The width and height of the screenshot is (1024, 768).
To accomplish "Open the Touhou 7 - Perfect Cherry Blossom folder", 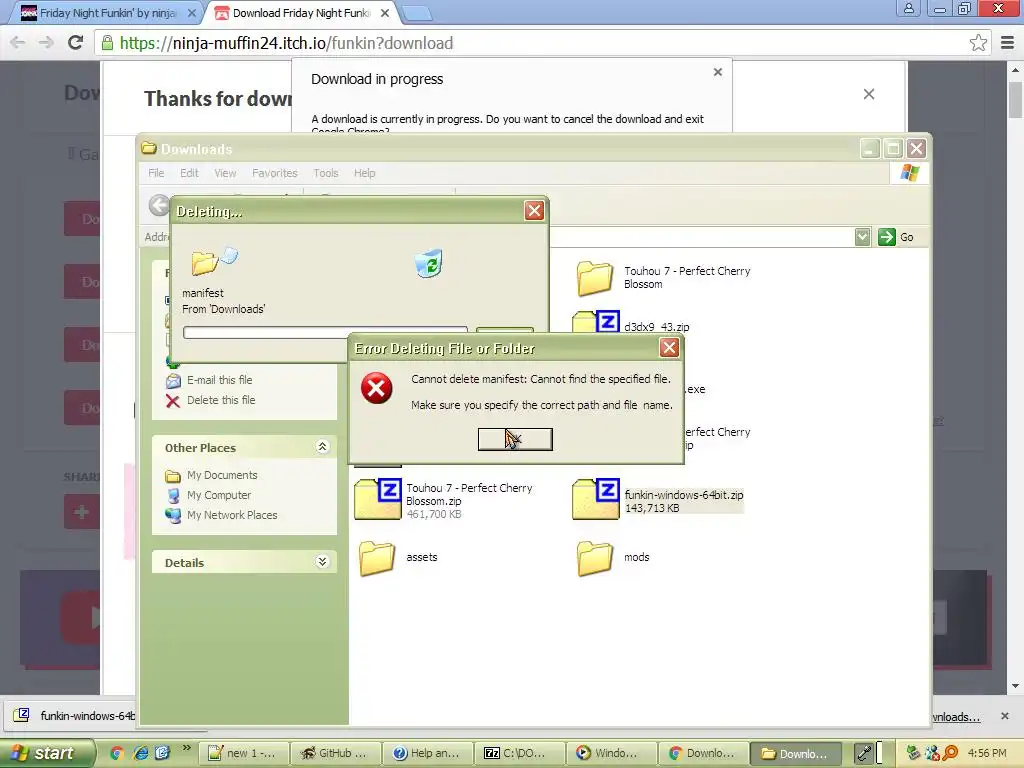I will (x=594, y=278).
